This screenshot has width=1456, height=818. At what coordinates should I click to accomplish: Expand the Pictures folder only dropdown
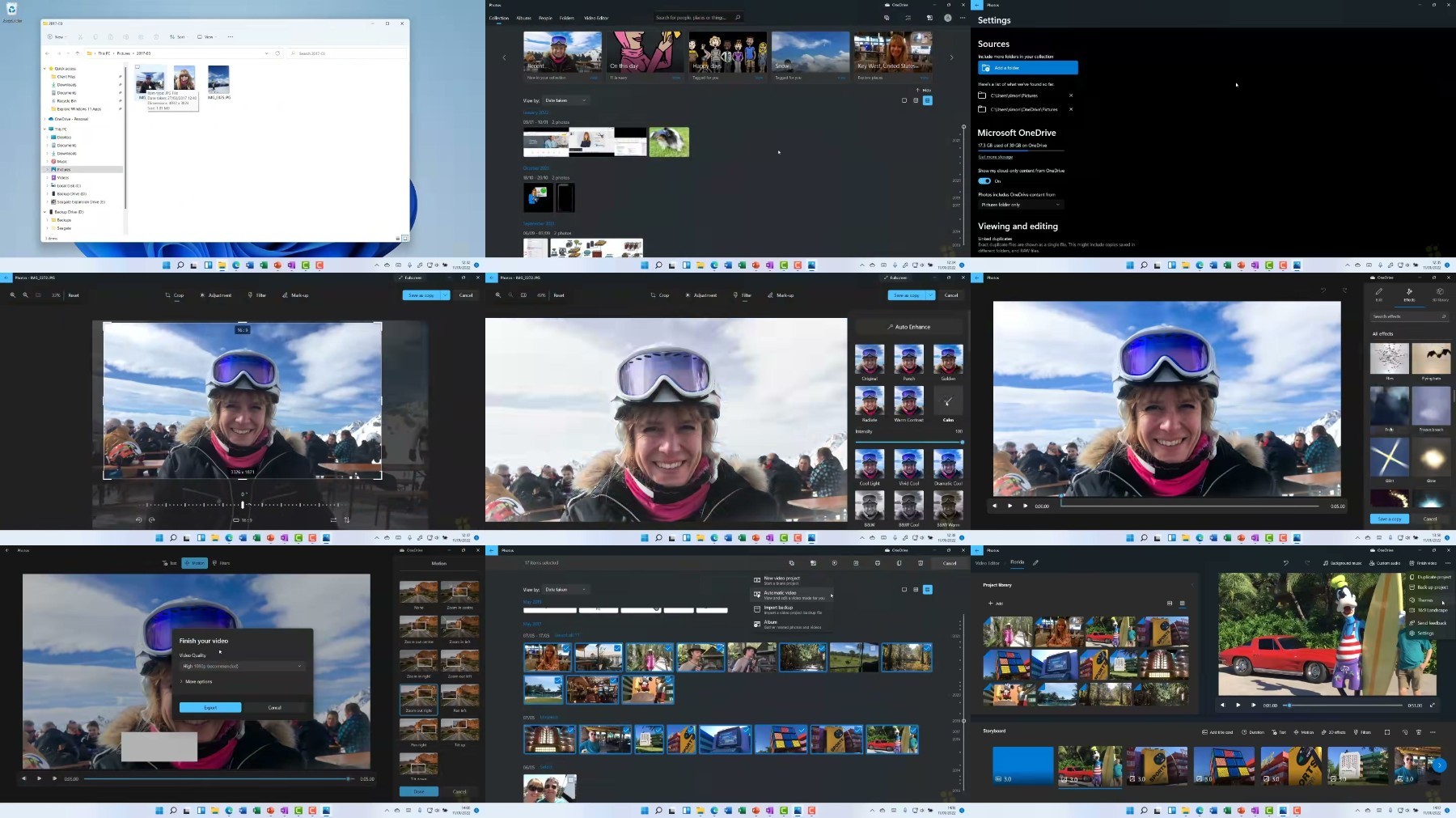(1019, 205)
